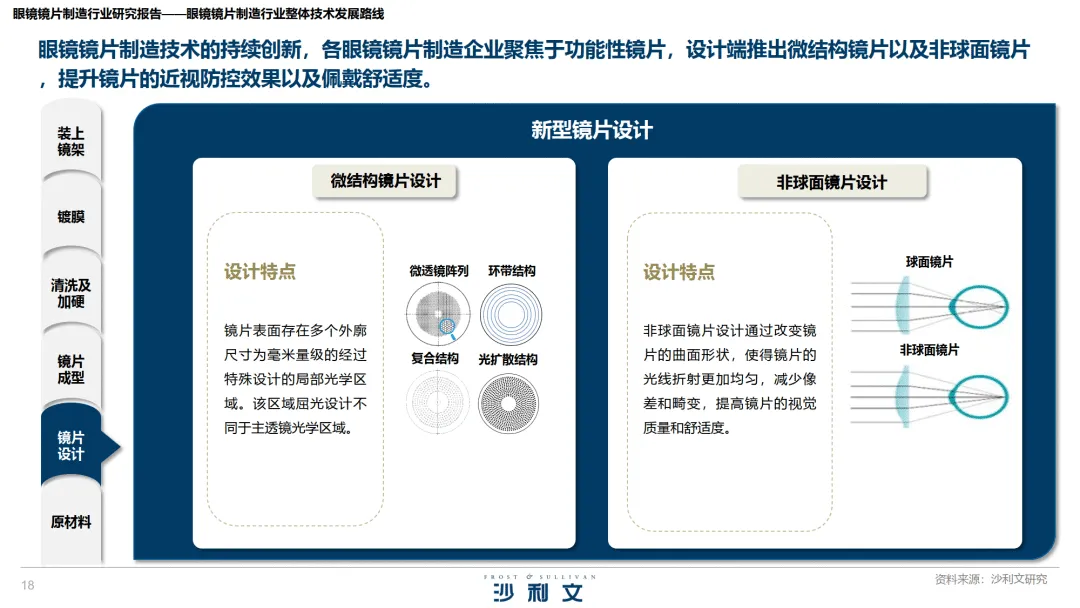Click the 微透镜阵列 caption
This screenshot has width=1080, height=608.
coord(439,271)
